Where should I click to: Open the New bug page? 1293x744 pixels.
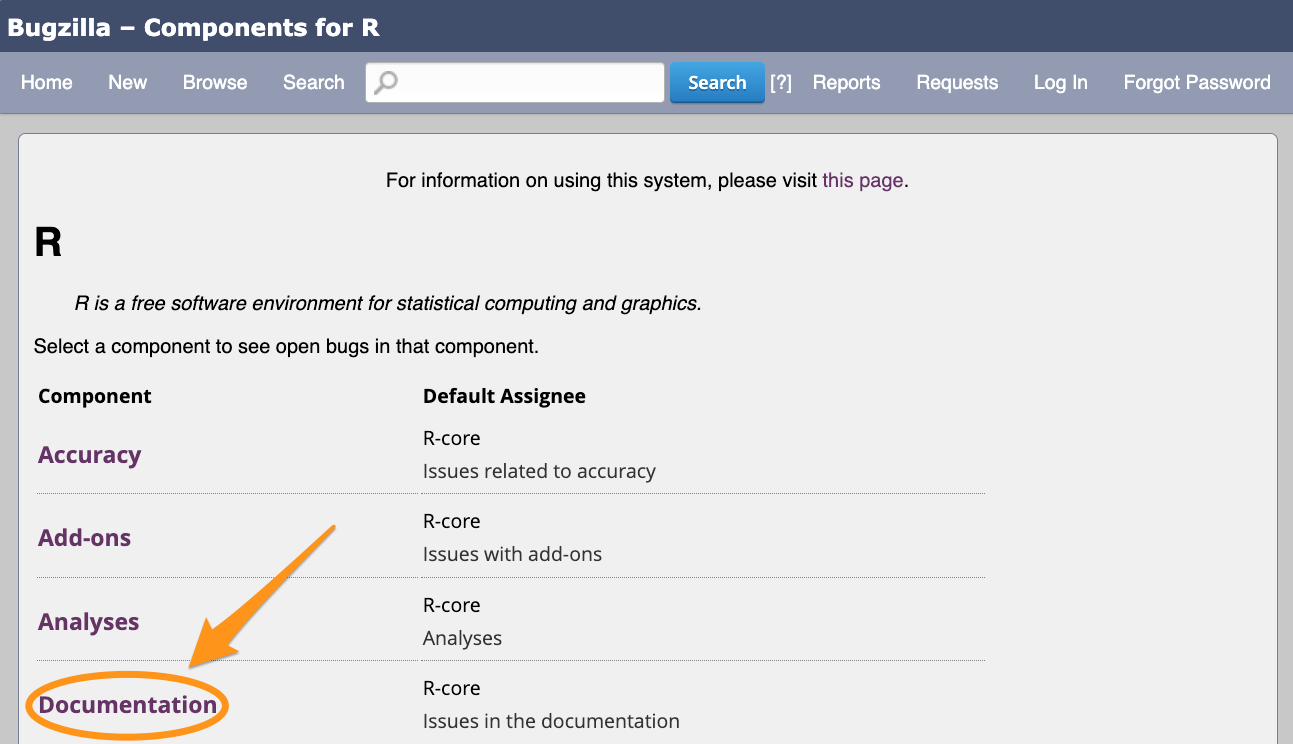coord(127,83)
